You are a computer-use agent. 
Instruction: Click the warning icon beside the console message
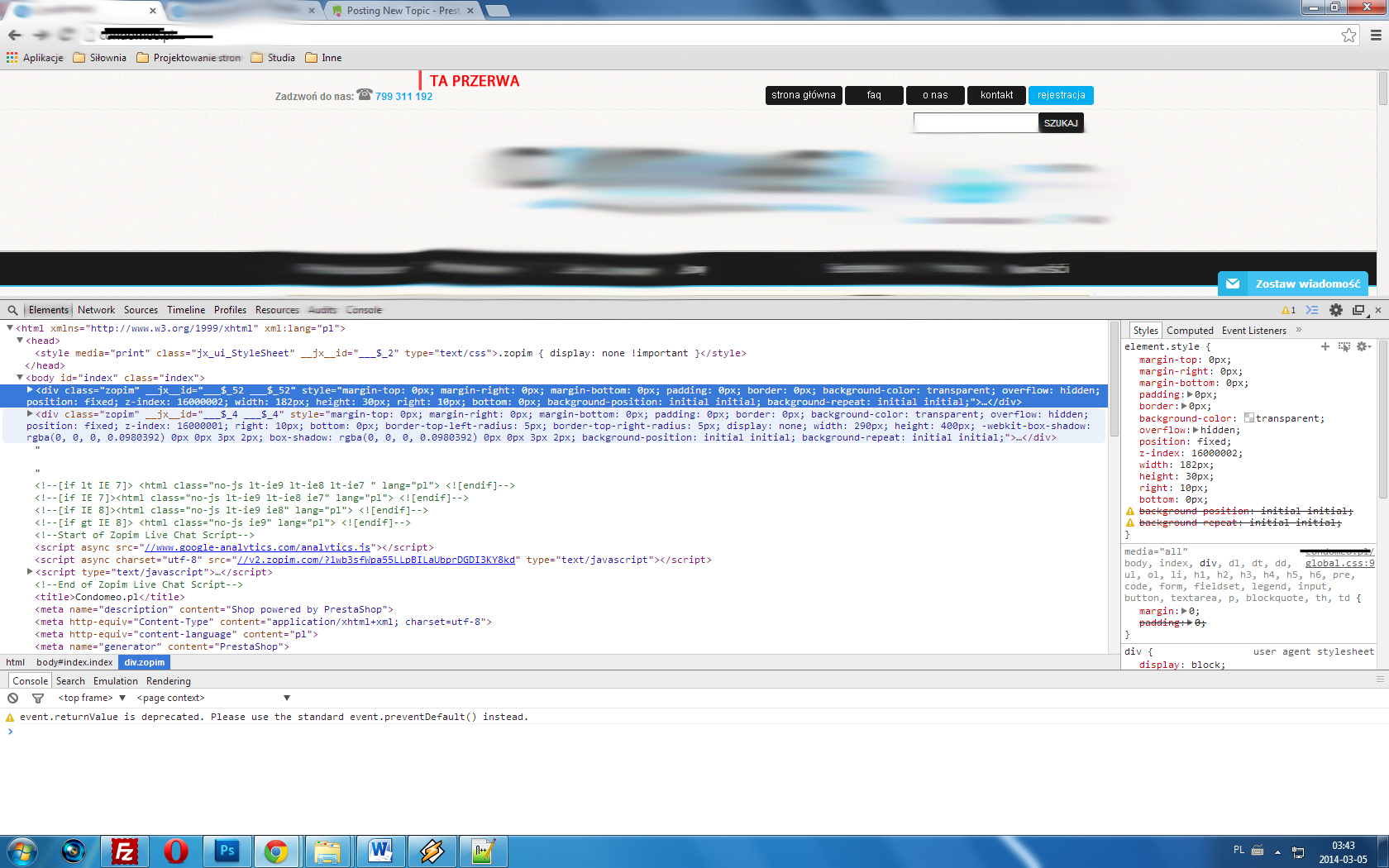tap(10, 718)
